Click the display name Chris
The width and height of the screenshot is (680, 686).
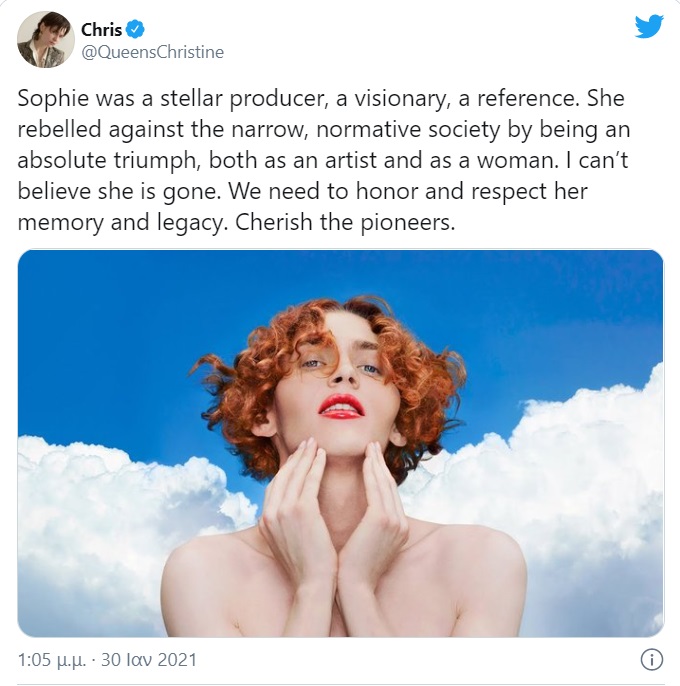pyautogui.click(x=102, y=30)
